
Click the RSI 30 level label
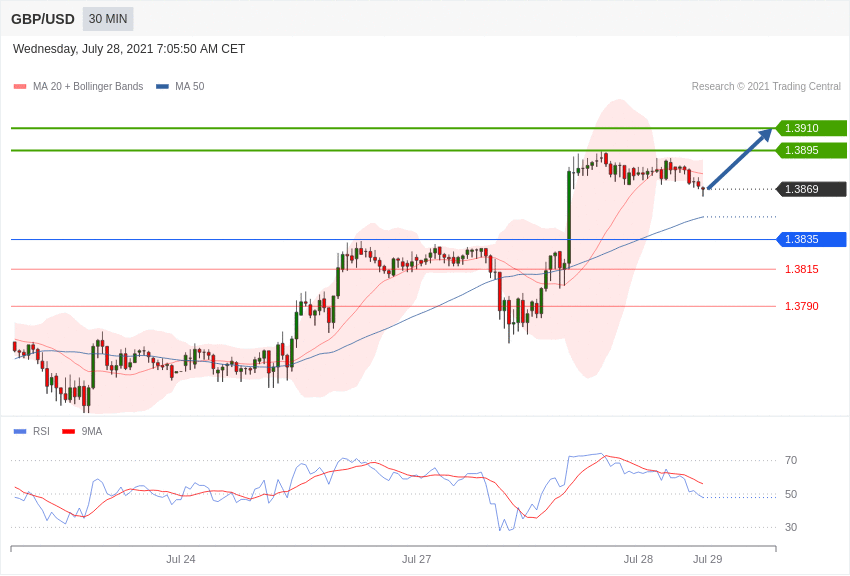[x=791, y=527]
